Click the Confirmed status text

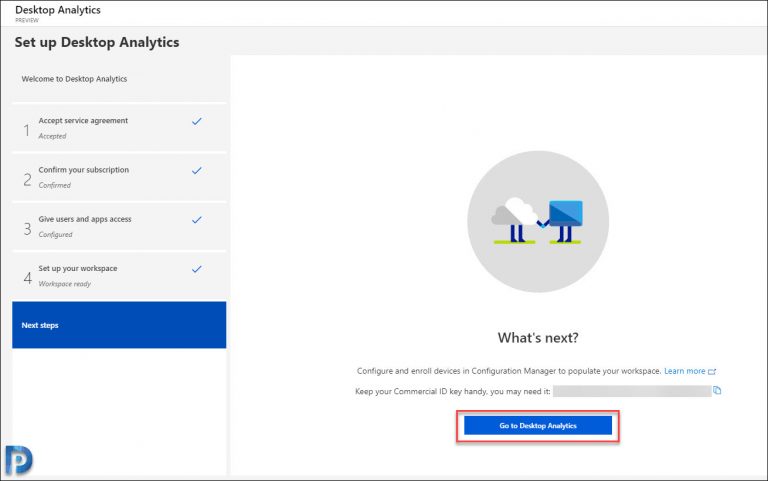click(54, 185)
